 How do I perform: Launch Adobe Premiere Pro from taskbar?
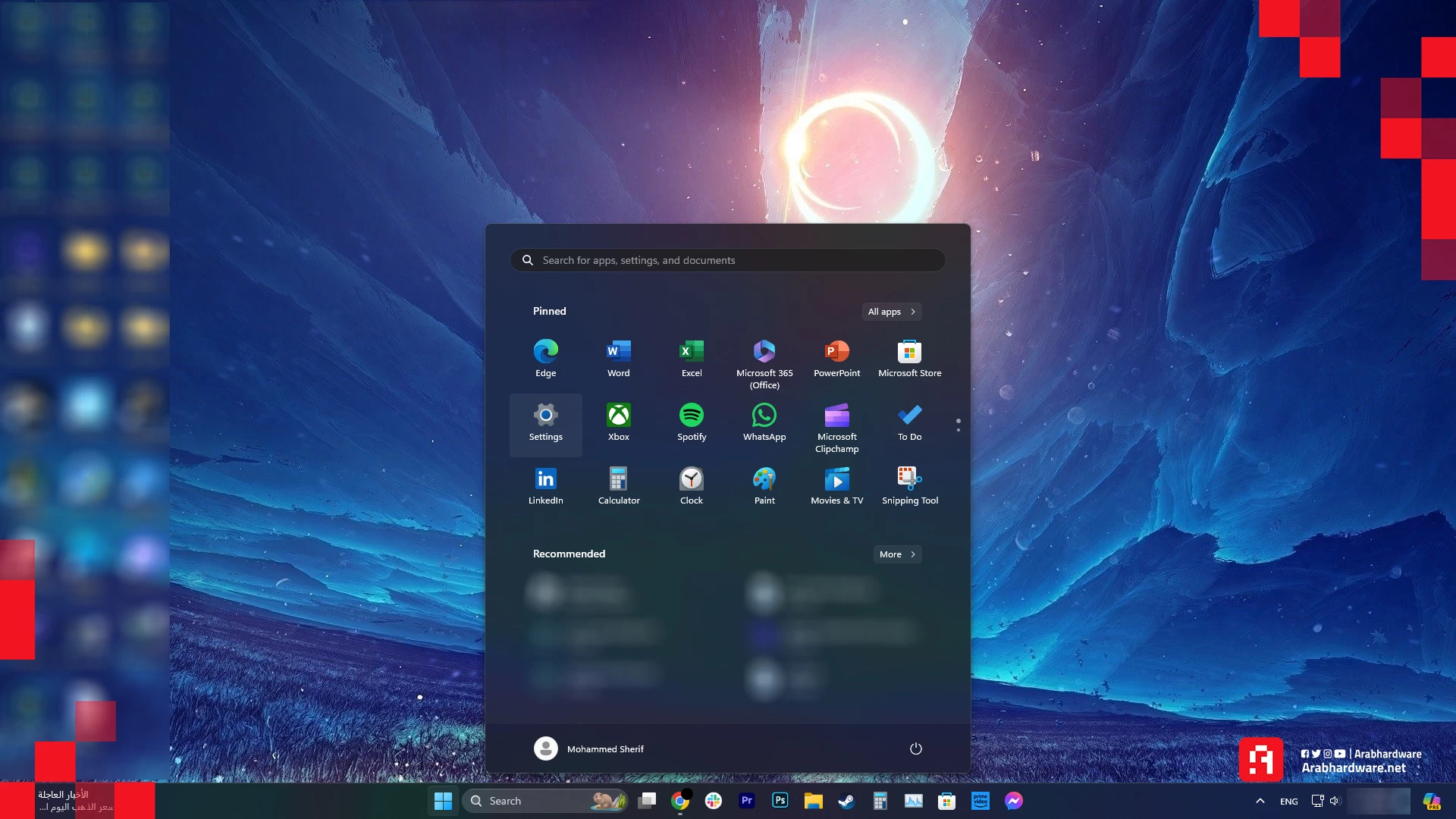(747, 801)
